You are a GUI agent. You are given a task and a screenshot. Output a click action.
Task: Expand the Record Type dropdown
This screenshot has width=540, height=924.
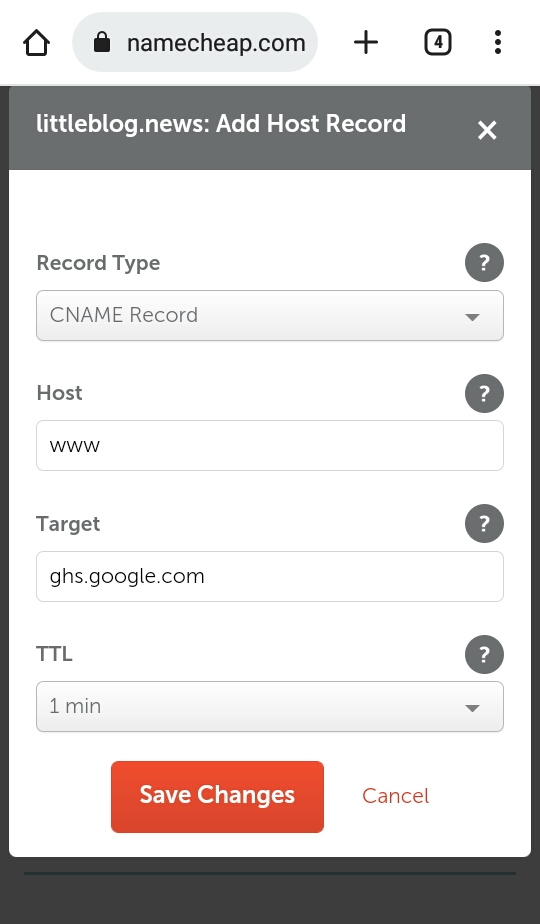point(270,315)
